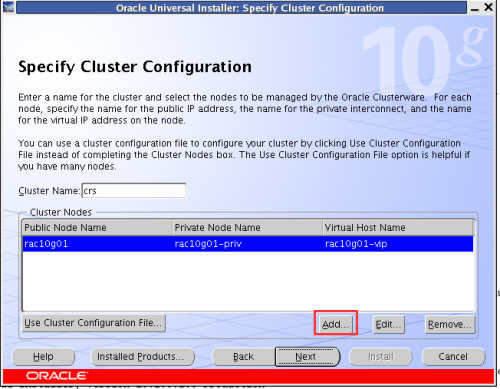Go Back to previous installer step
Screen dimensions: 500x389
(x=243, y=357)
